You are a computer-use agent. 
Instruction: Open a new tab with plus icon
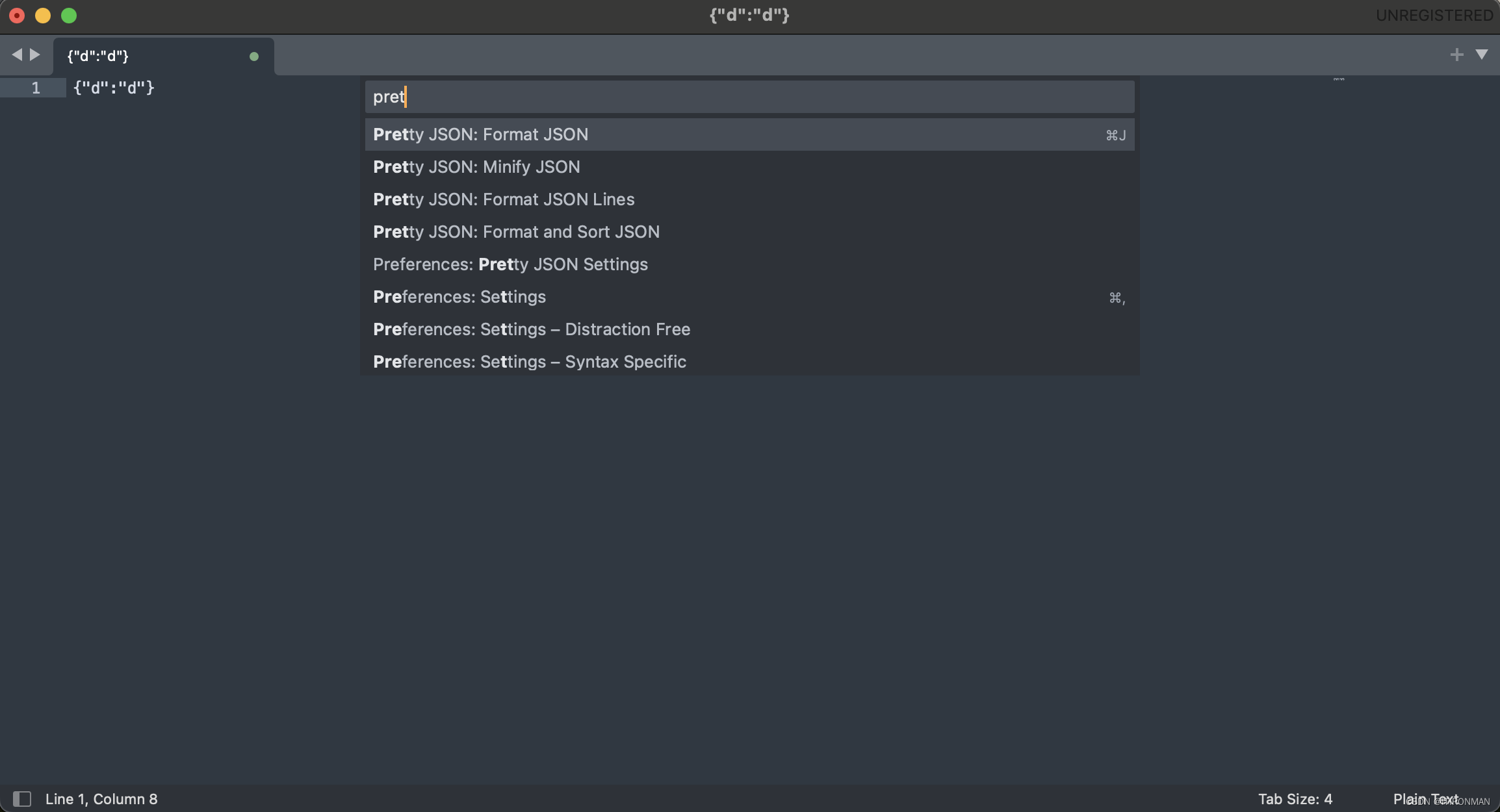click(x=1456, y=55)
